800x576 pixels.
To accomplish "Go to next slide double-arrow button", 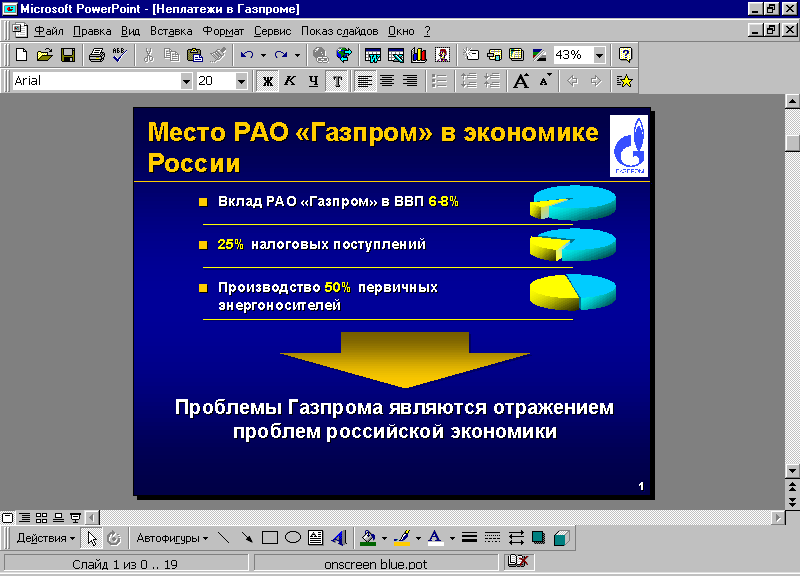I will (x=792, y=502).
